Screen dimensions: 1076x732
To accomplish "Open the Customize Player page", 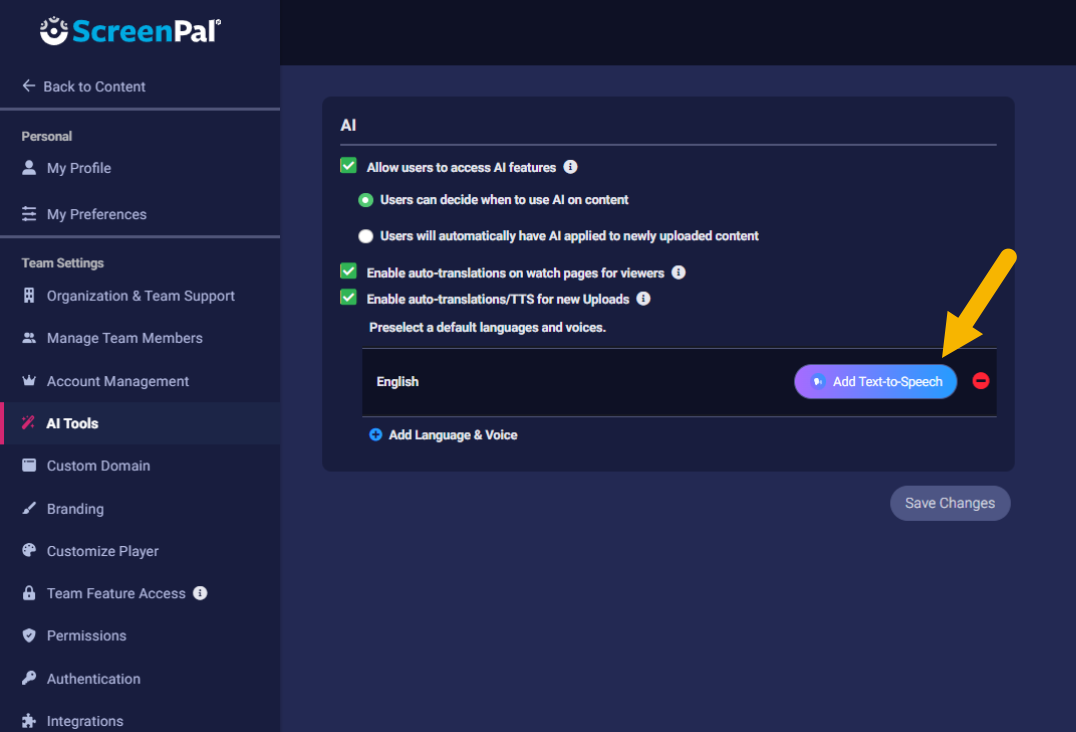I will (102, 551).
